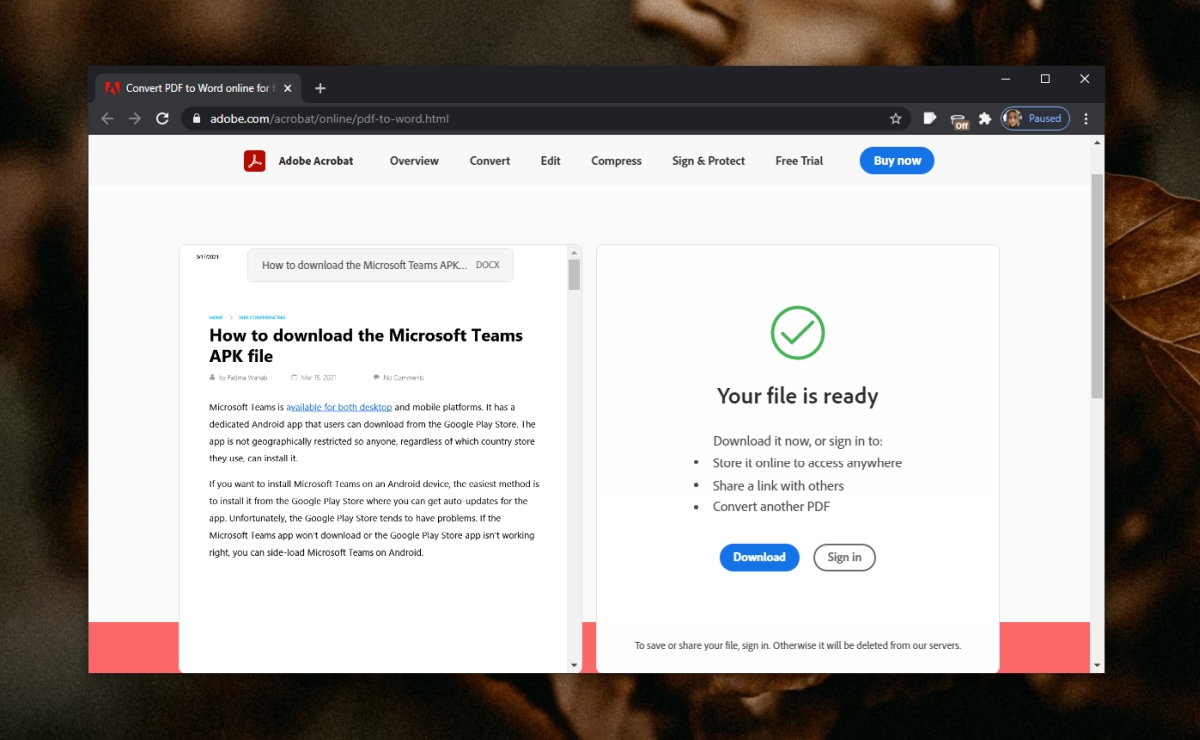Navigate back using the back arrow
1200x740 pixels.
(x=107, y=118)
